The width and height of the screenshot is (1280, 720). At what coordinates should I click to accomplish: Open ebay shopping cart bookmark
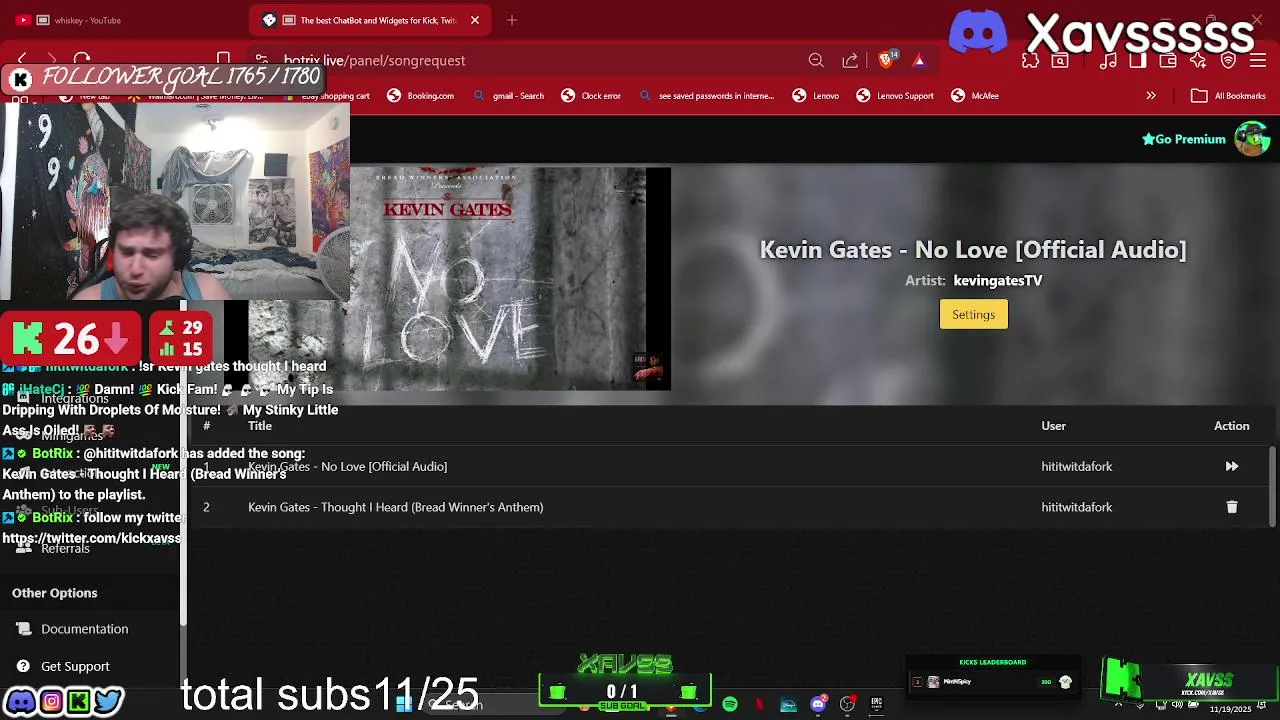[328, 96]
